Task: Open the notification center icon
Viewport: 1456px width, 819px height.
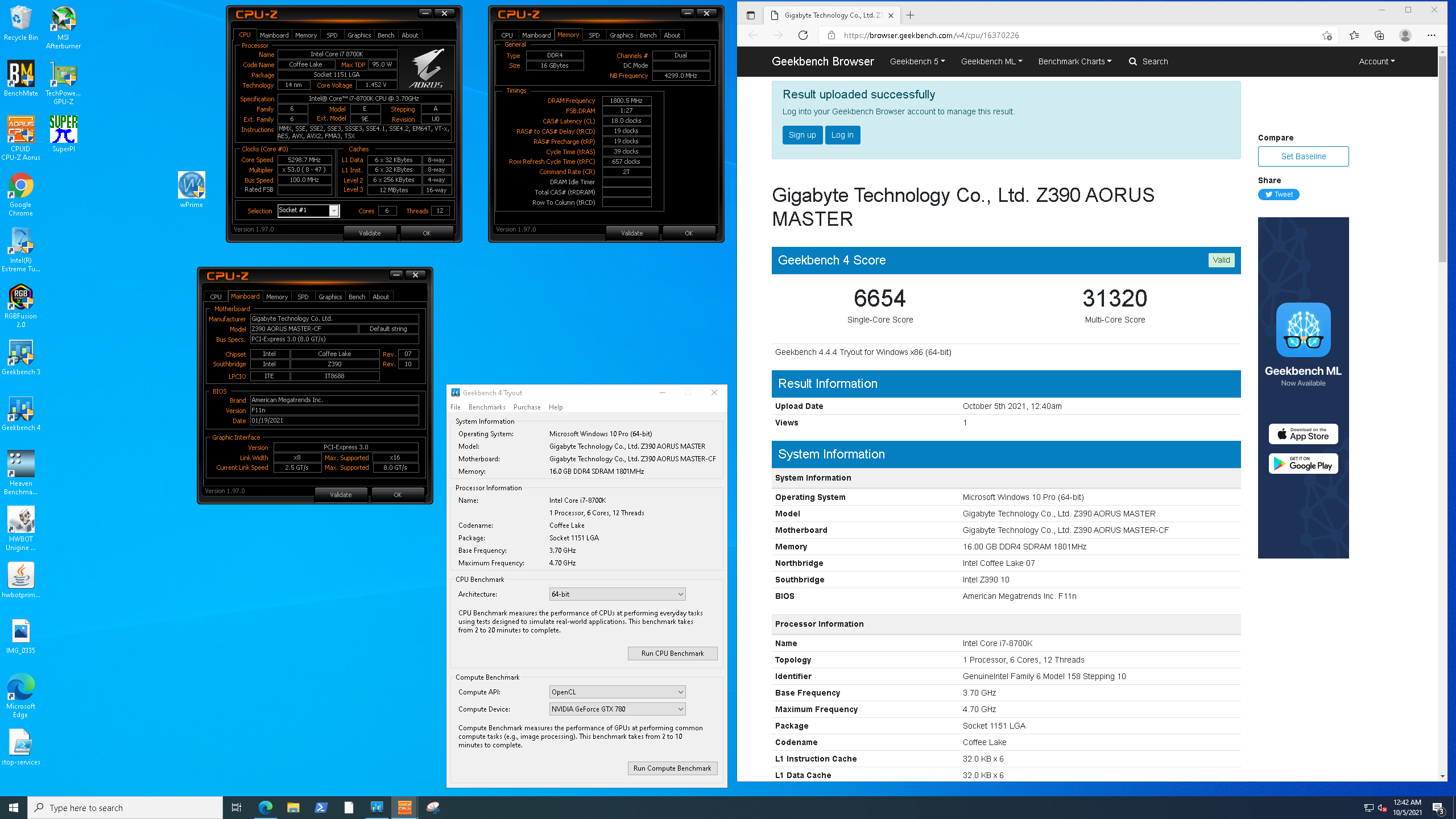Action: [x=1438, y=808]
